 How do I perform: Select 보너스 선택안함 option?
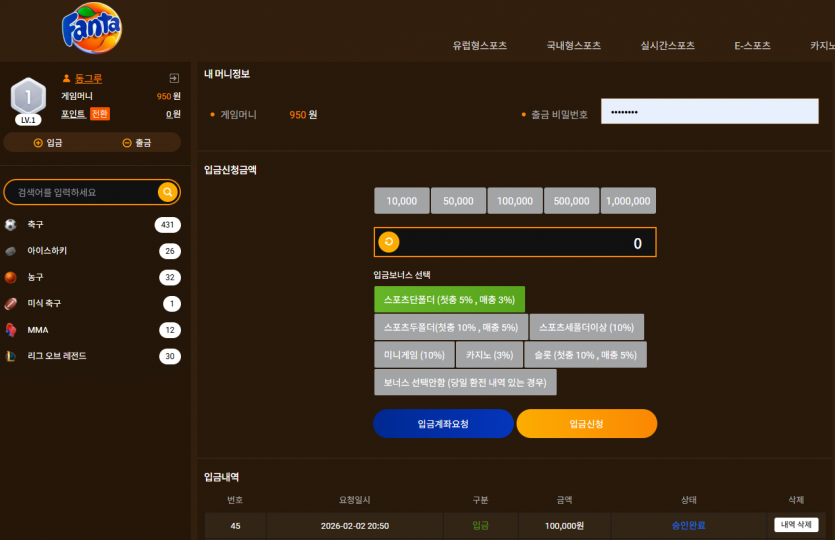(x=465, y=382)
